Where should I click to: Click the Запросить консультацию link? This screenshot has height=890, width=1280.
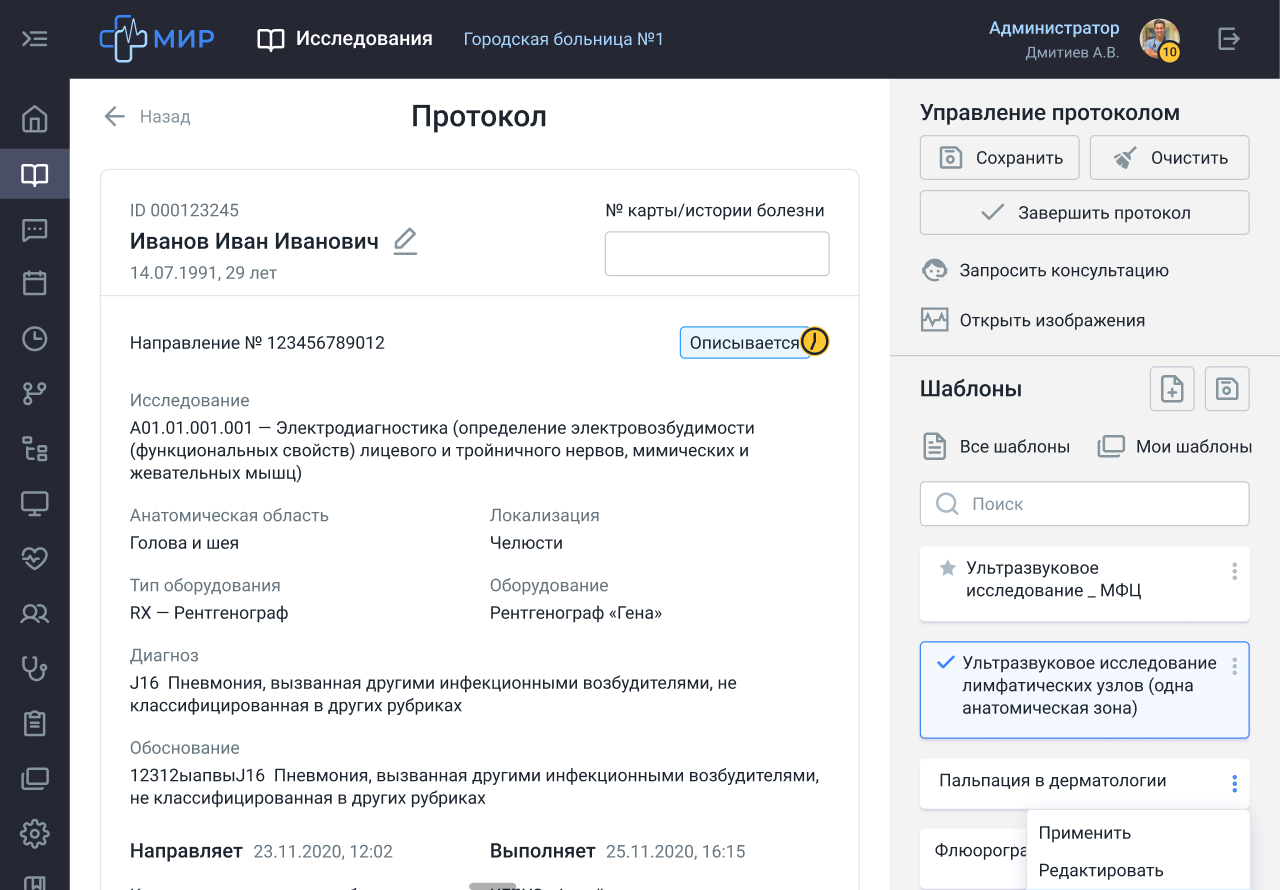click(1063, 270)
